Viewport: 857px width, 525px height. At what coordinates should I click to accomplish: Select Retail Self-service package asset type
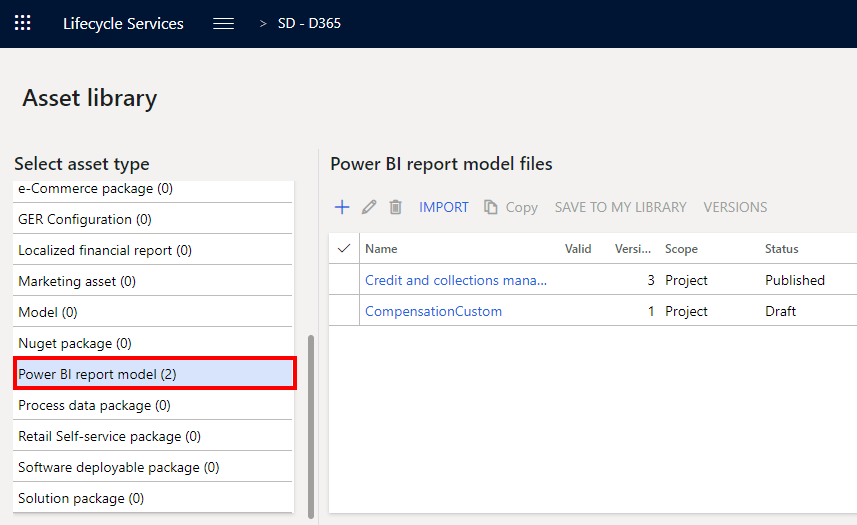pyautogui.click(x=153, y=436)
